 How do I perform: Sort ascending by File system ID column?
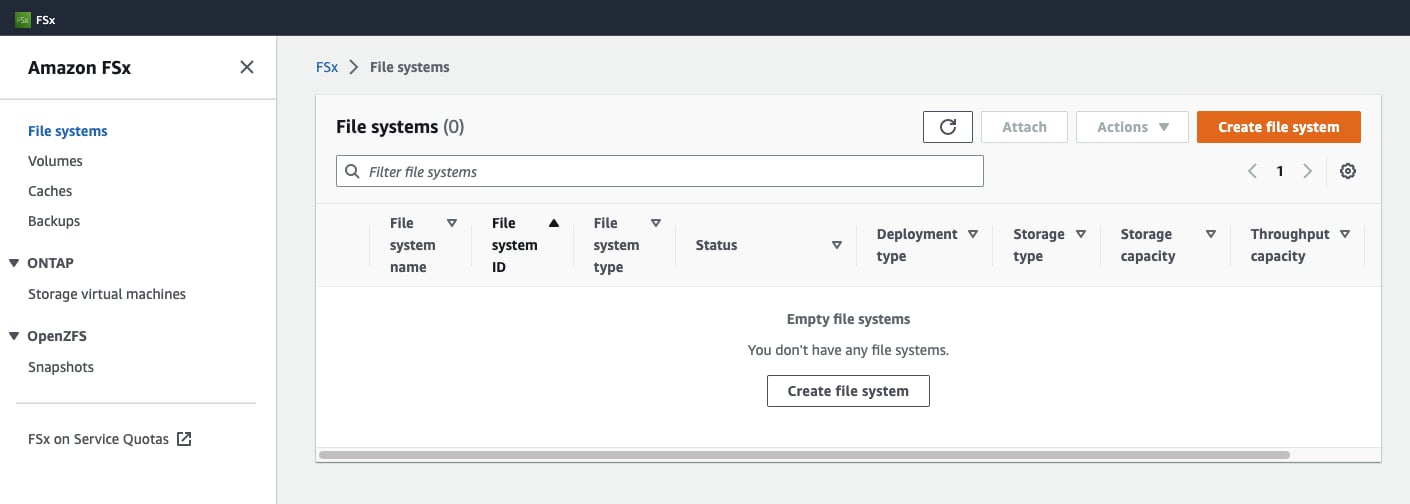tap(554, 223)
